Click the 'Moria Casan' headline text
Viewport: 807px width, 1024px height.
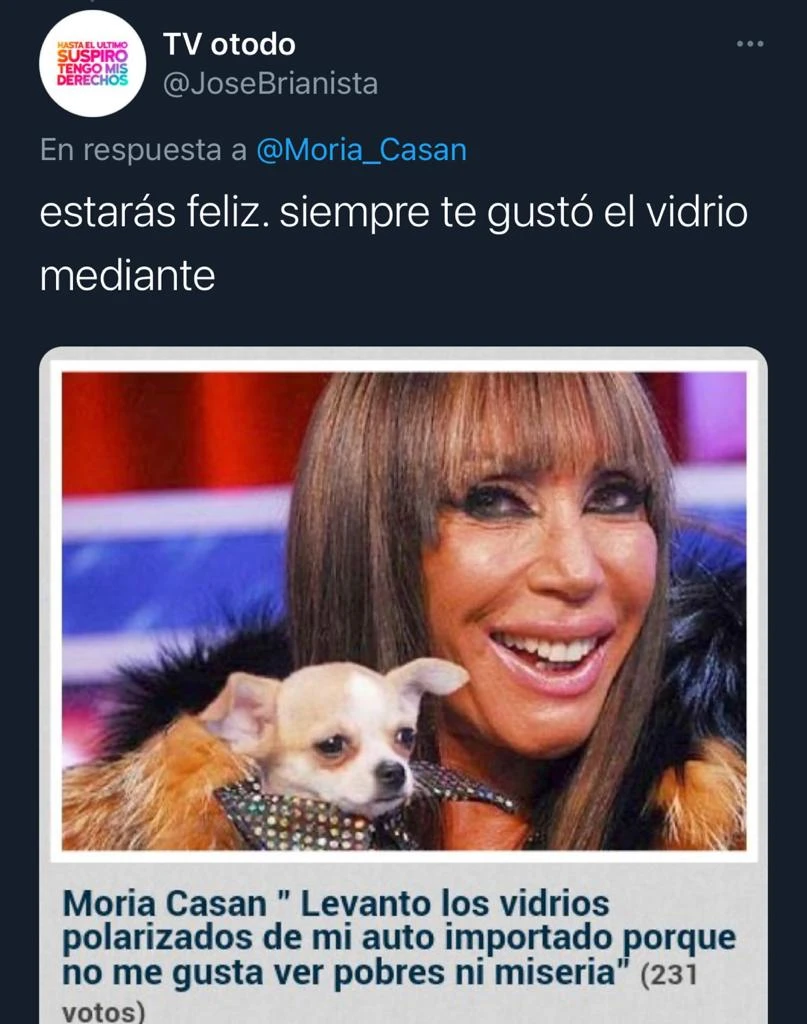pos(165,904)
